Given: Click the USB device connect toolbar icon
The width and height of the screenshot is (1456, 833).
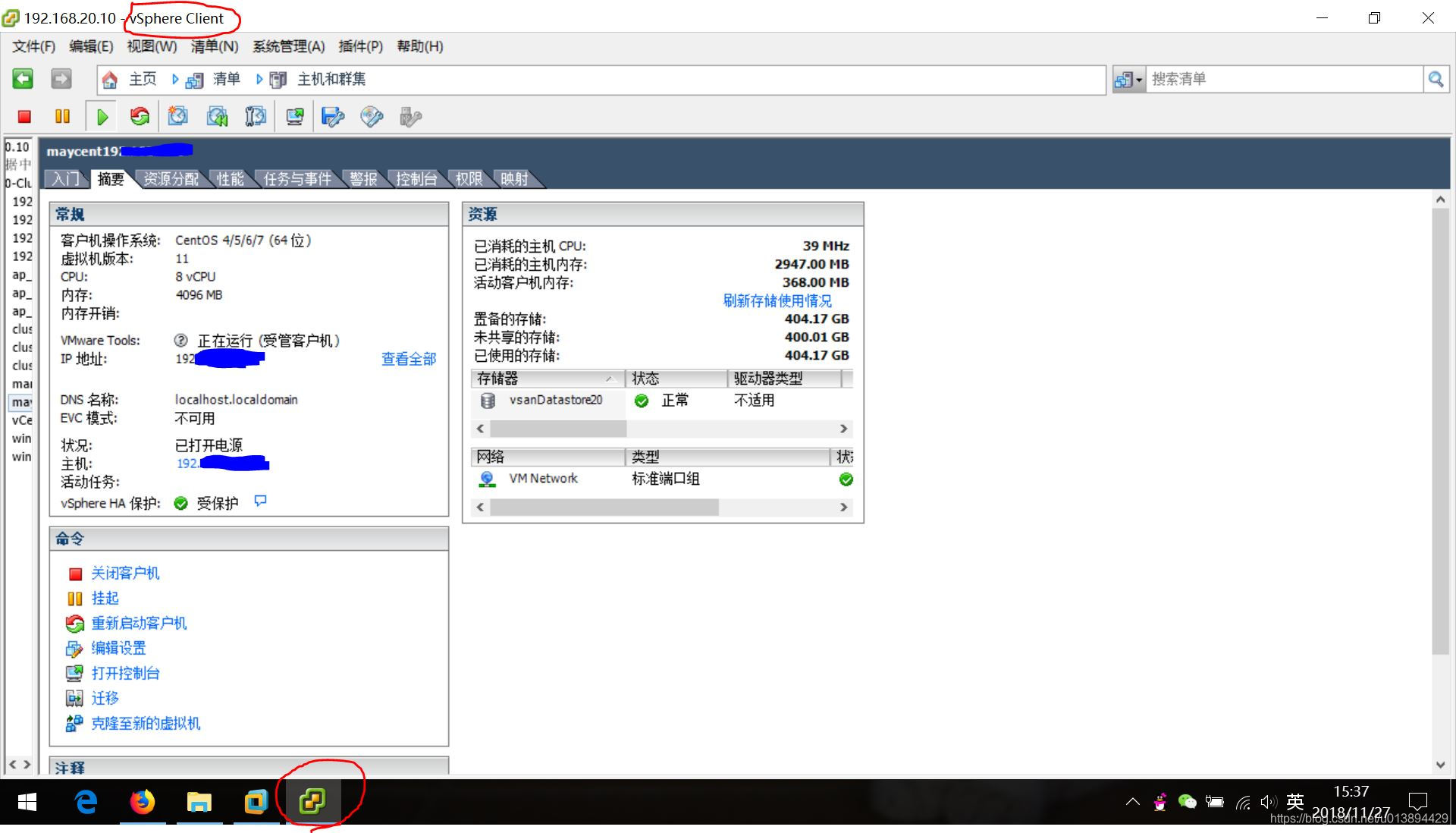Looking at the screenshot, I should click(410, 116).
